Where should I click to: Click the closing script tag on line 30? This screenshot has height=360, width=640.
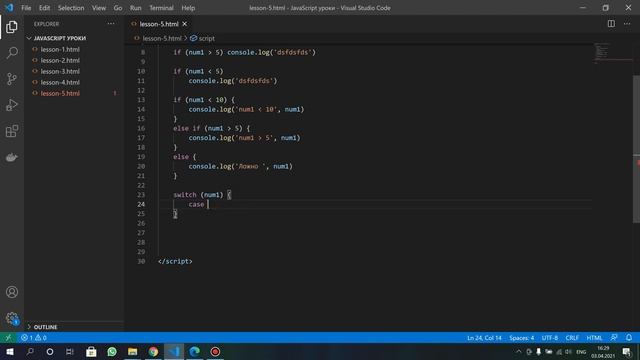(x=175, y=261)
